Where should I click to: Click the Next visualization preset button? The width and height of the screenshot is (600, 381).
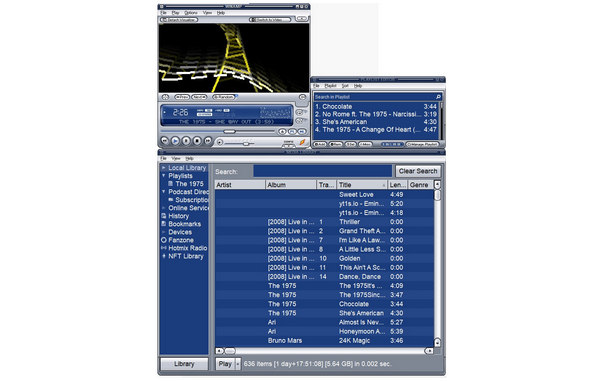tap(199, 97)
